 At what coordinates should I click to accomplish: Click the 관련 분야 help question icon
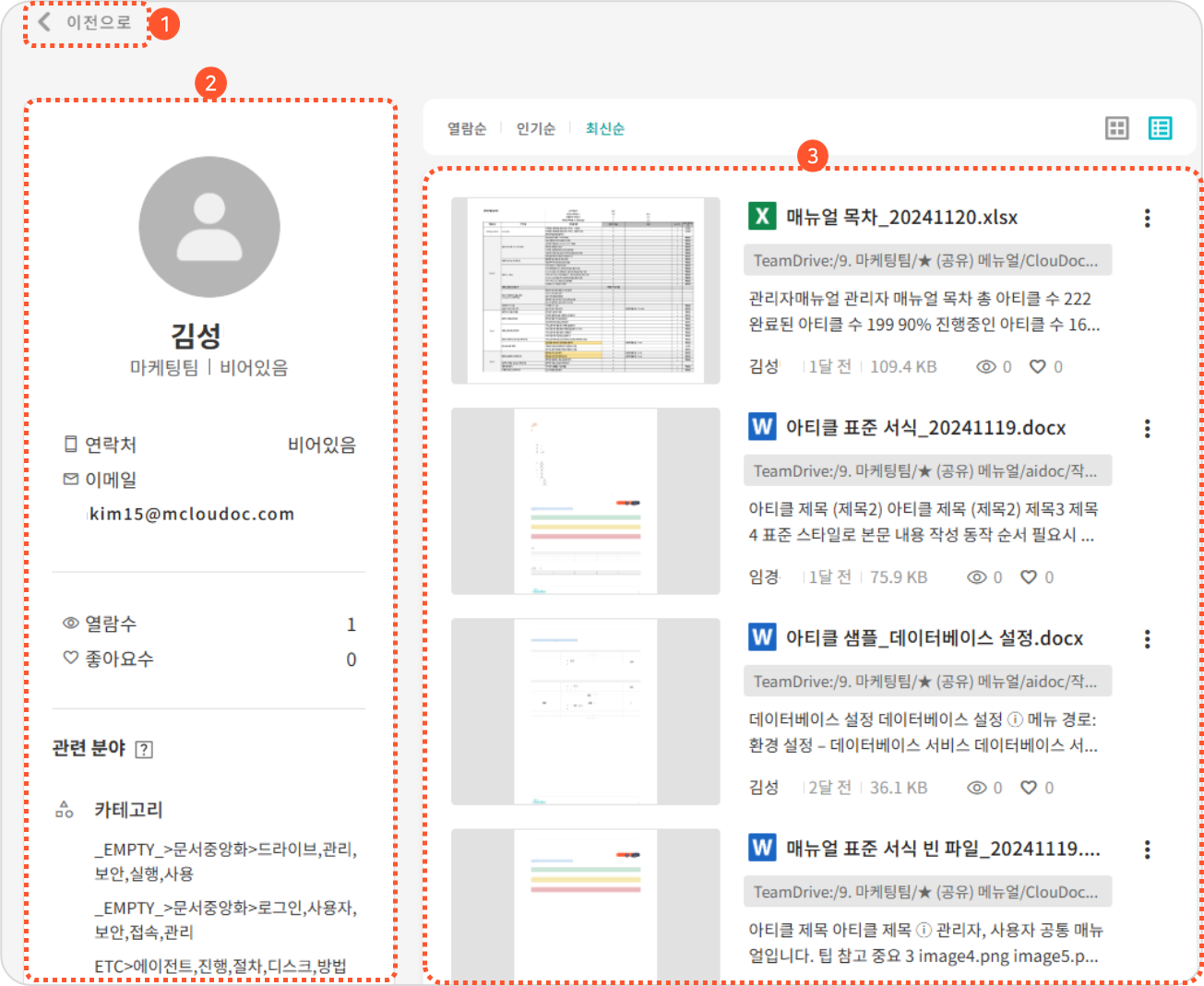(x=144, y=749)
